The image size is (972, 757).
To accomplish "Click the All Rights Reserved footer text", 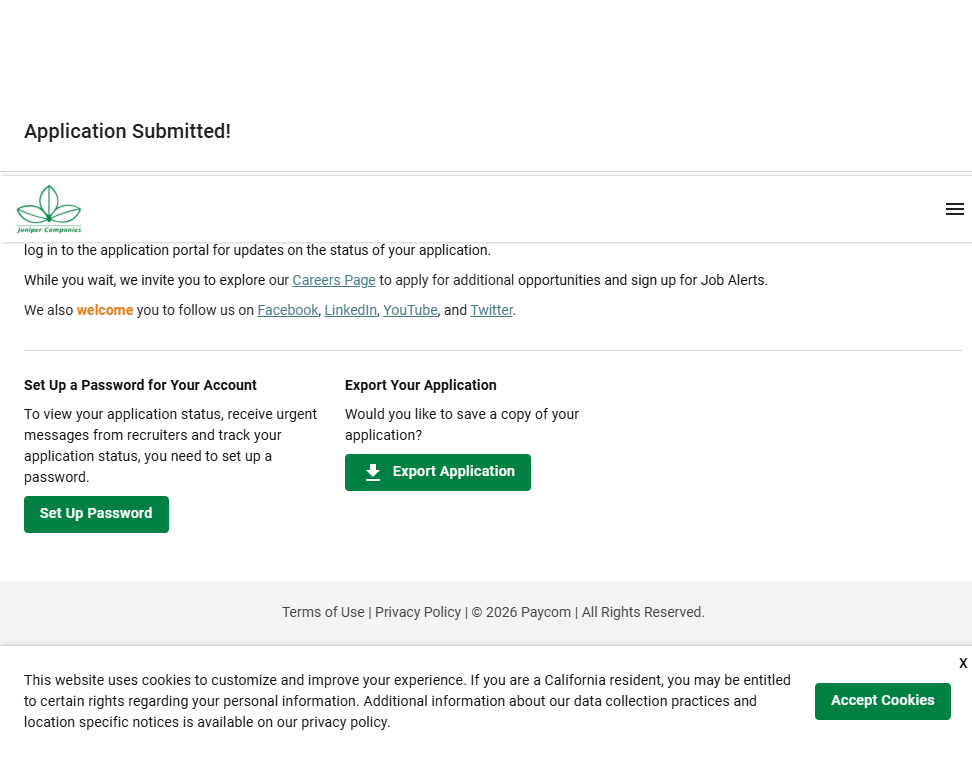I will point(643,612).
